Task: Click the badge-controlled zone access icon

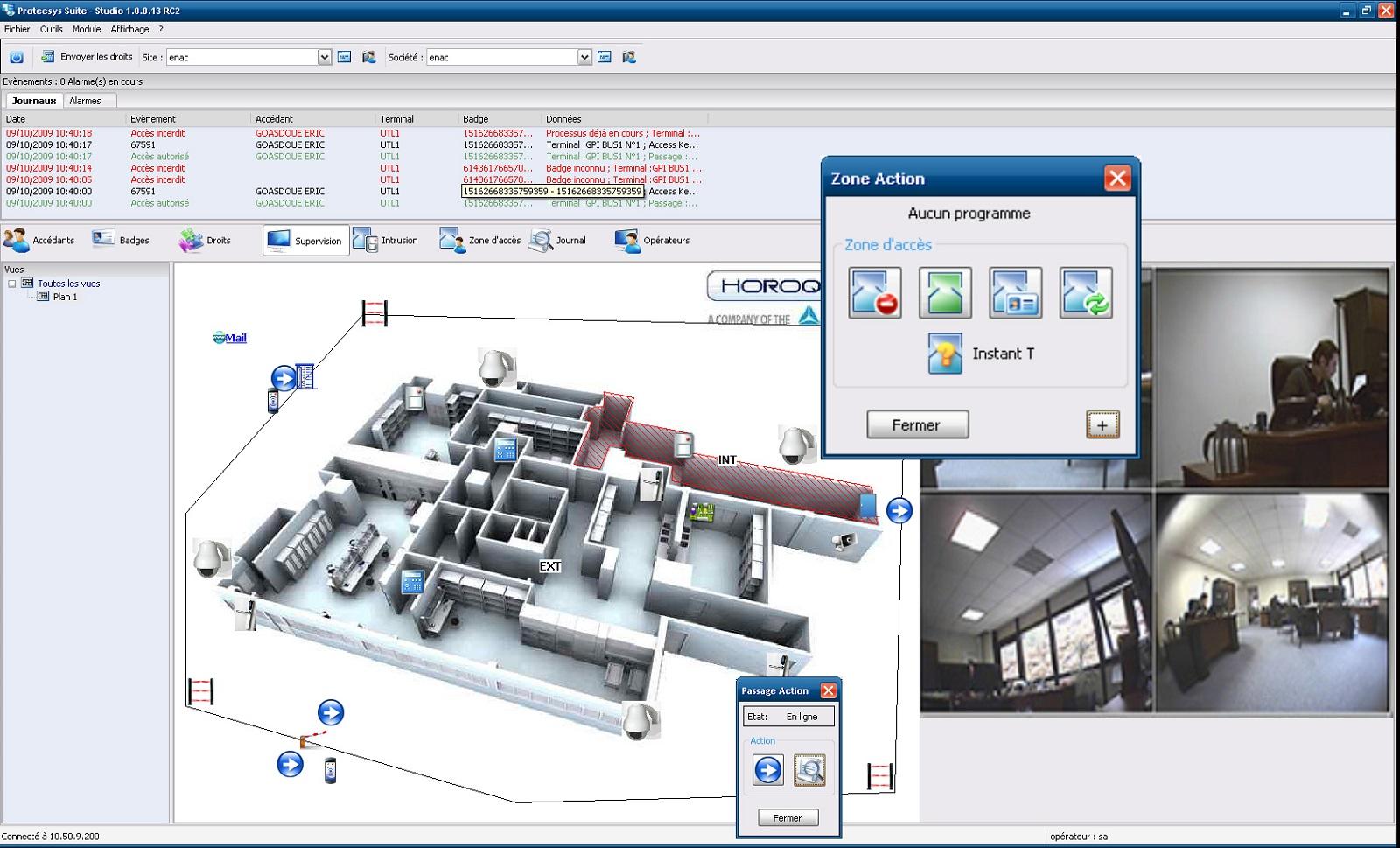Action: coord(1015,292)
